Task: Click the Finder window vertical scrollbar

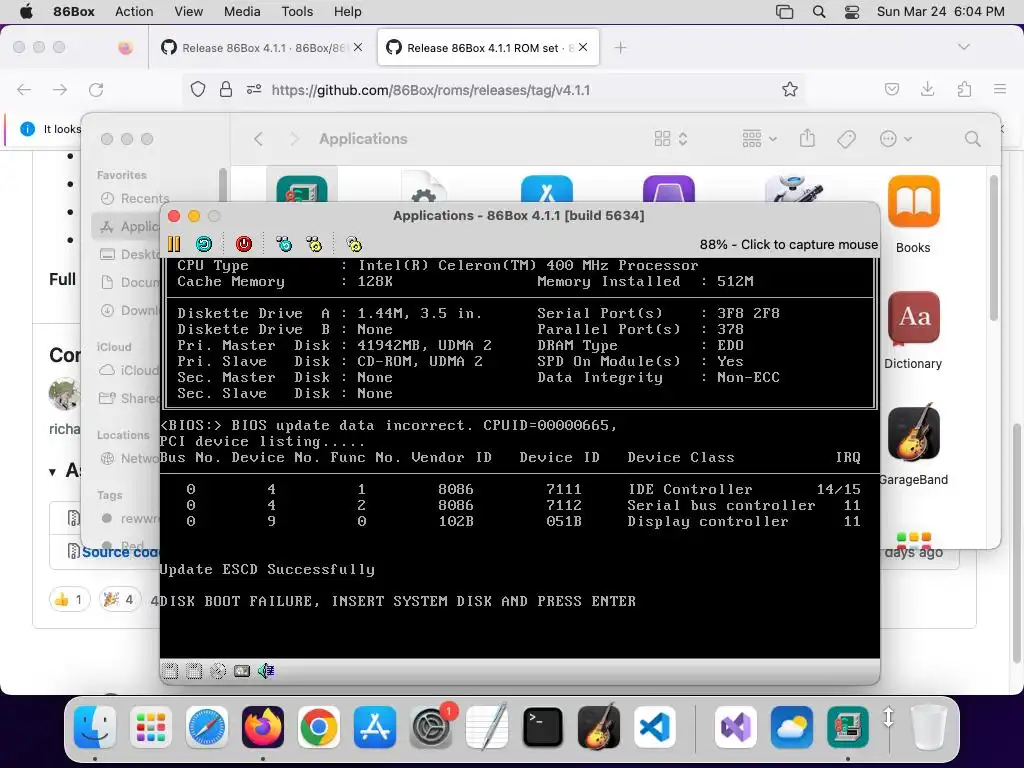Action: click(994, 248)
